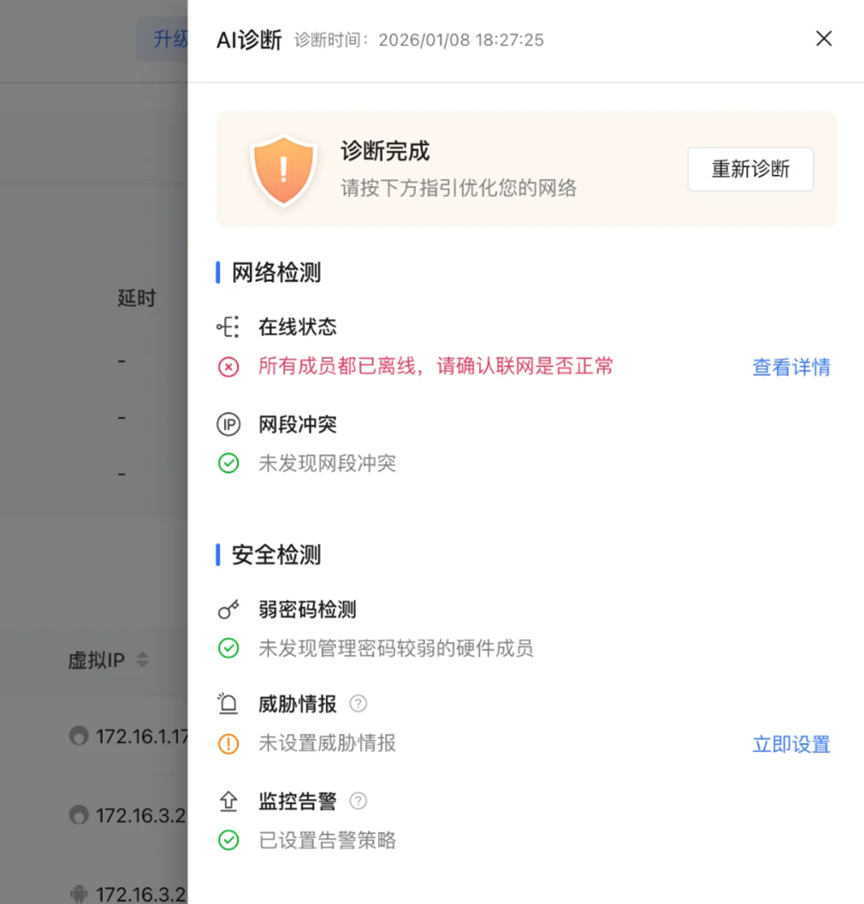This screenshot has height=904, width=864.
Task: Click the alarm bell icon beside 威胁情报
Action: click(x=228, y=704)
